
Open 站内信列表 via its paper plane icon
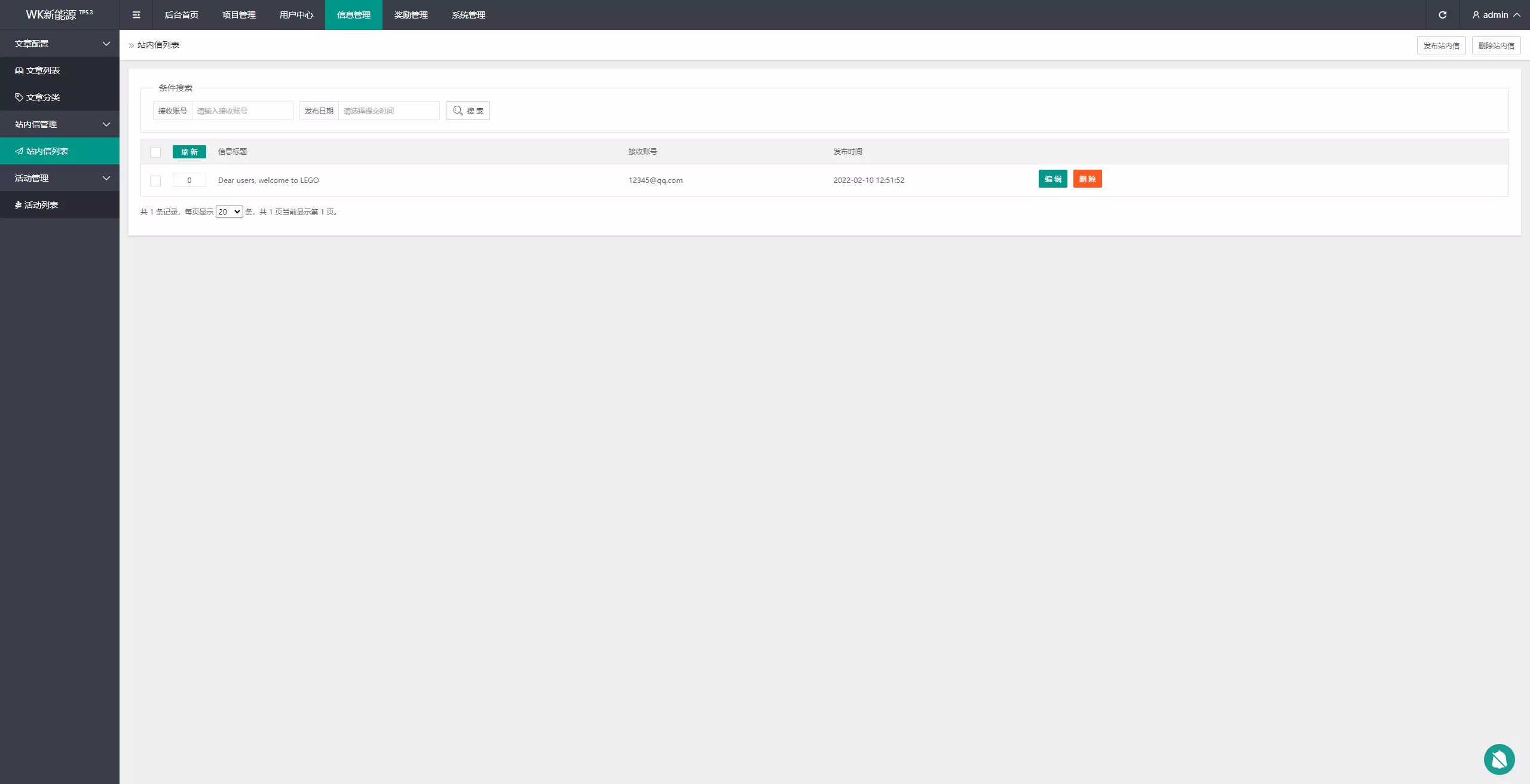click(19, 151)
